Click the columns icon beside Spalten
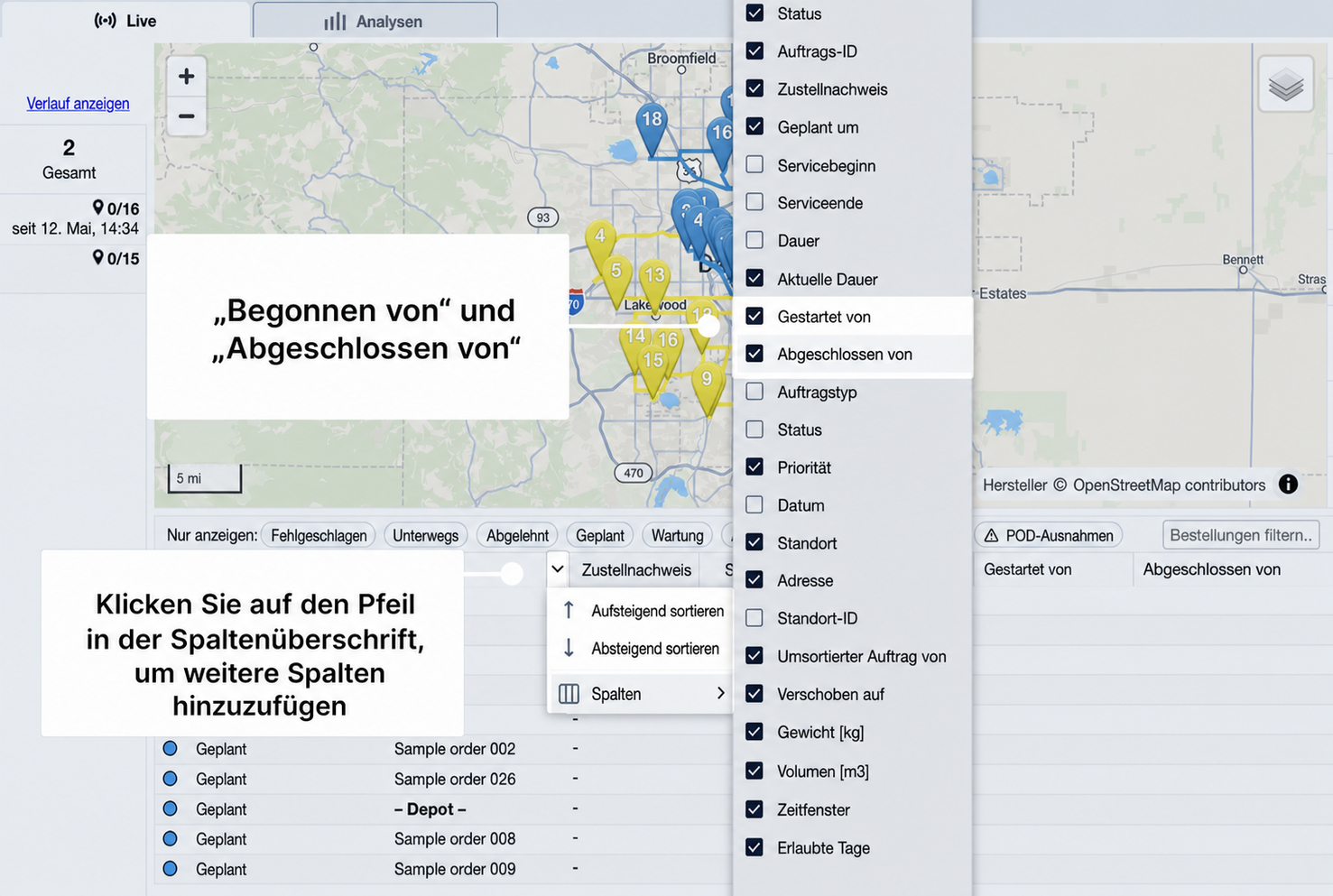The height and width of the screenshot is (896, 1333). pyautogui.click(x=569, y=694)
